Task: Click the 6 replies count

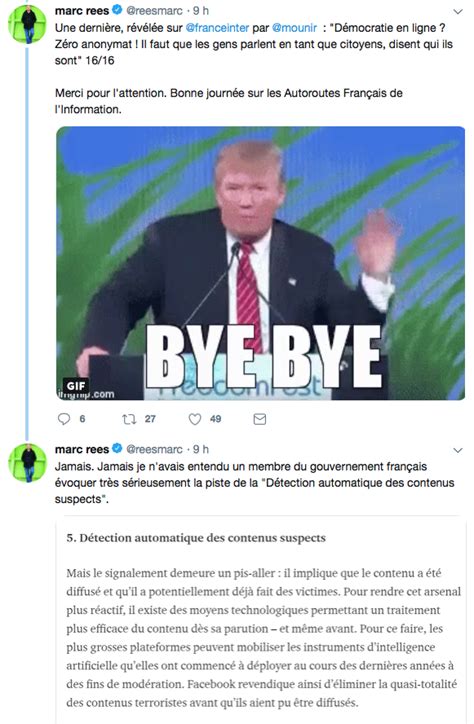Action: pos(82,419)
